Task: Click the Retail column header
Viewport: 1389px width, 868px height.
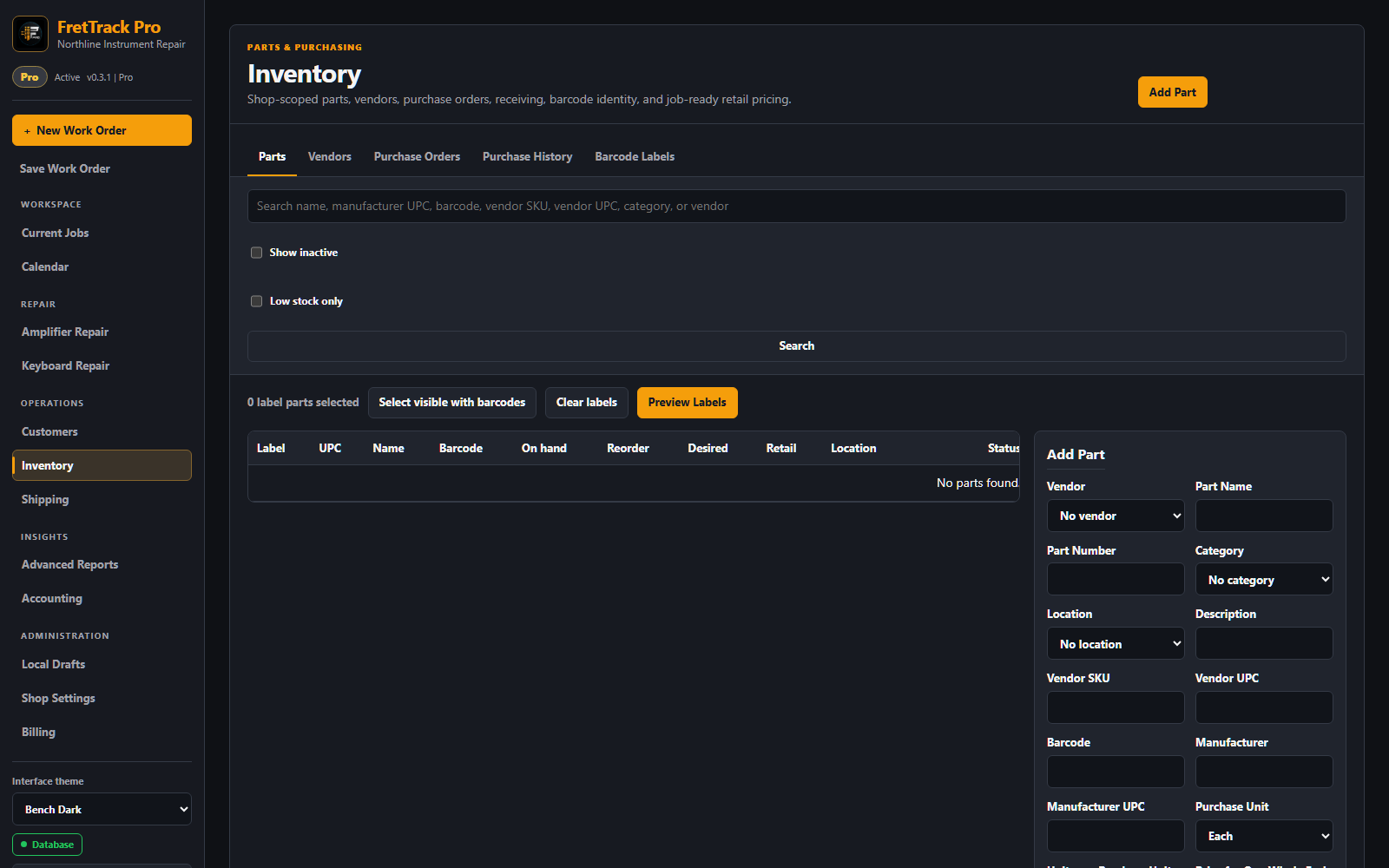Action: pyautogui.click(x=781, y=448)
